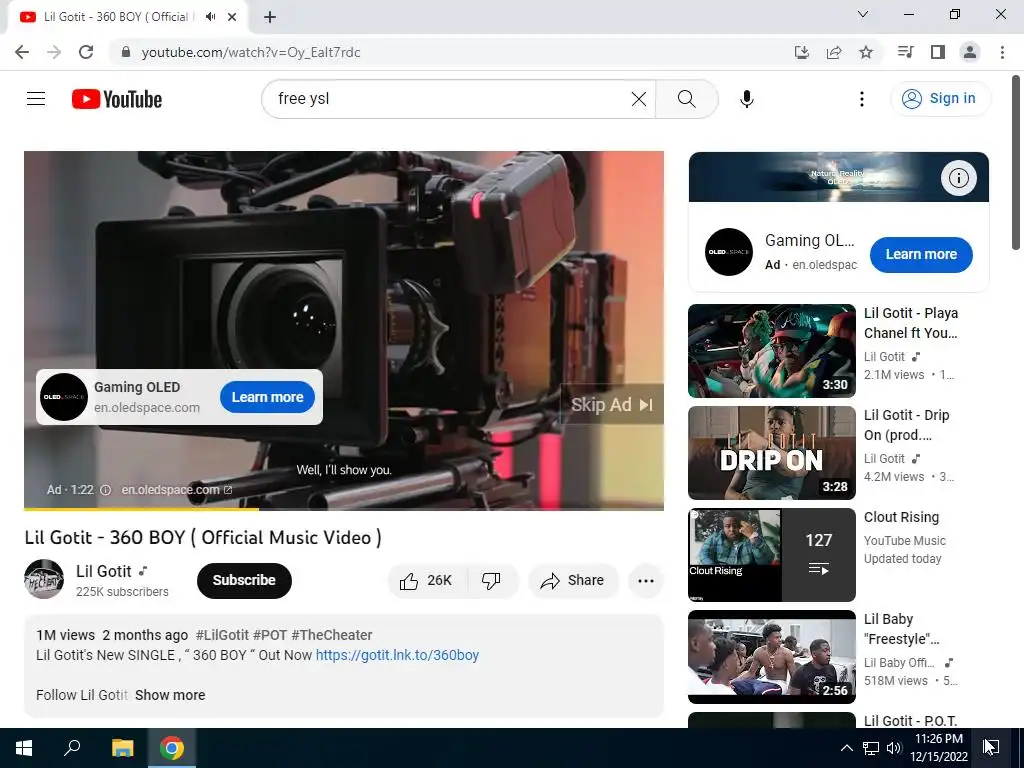Click Chrome icon in taskbar
Image resolution: width=1024 pixels, height=768 pixels.
coord(172,748)
